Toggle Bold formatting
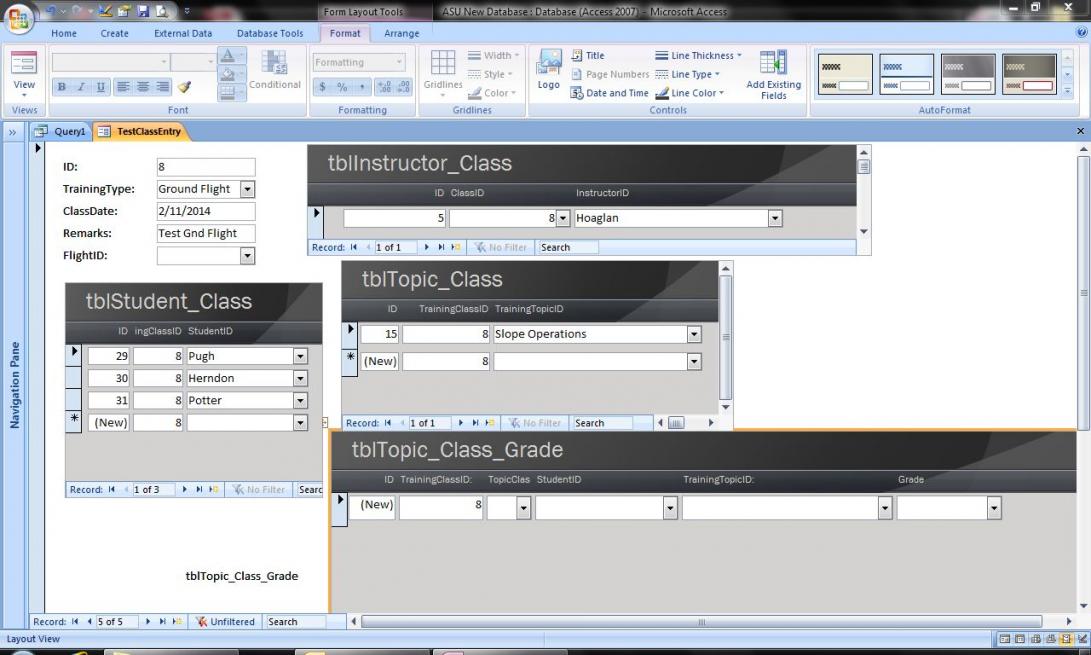Viewport: 1091px width, 655px height. [x=61, y=87]
